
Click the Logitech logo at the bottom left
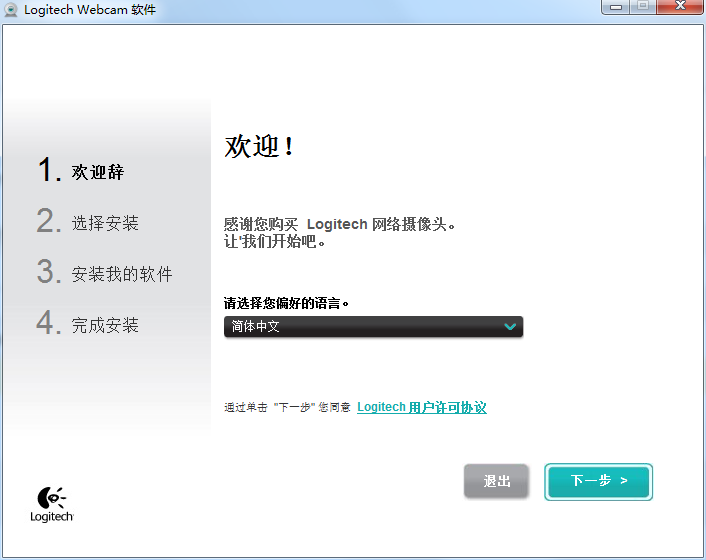51,504
